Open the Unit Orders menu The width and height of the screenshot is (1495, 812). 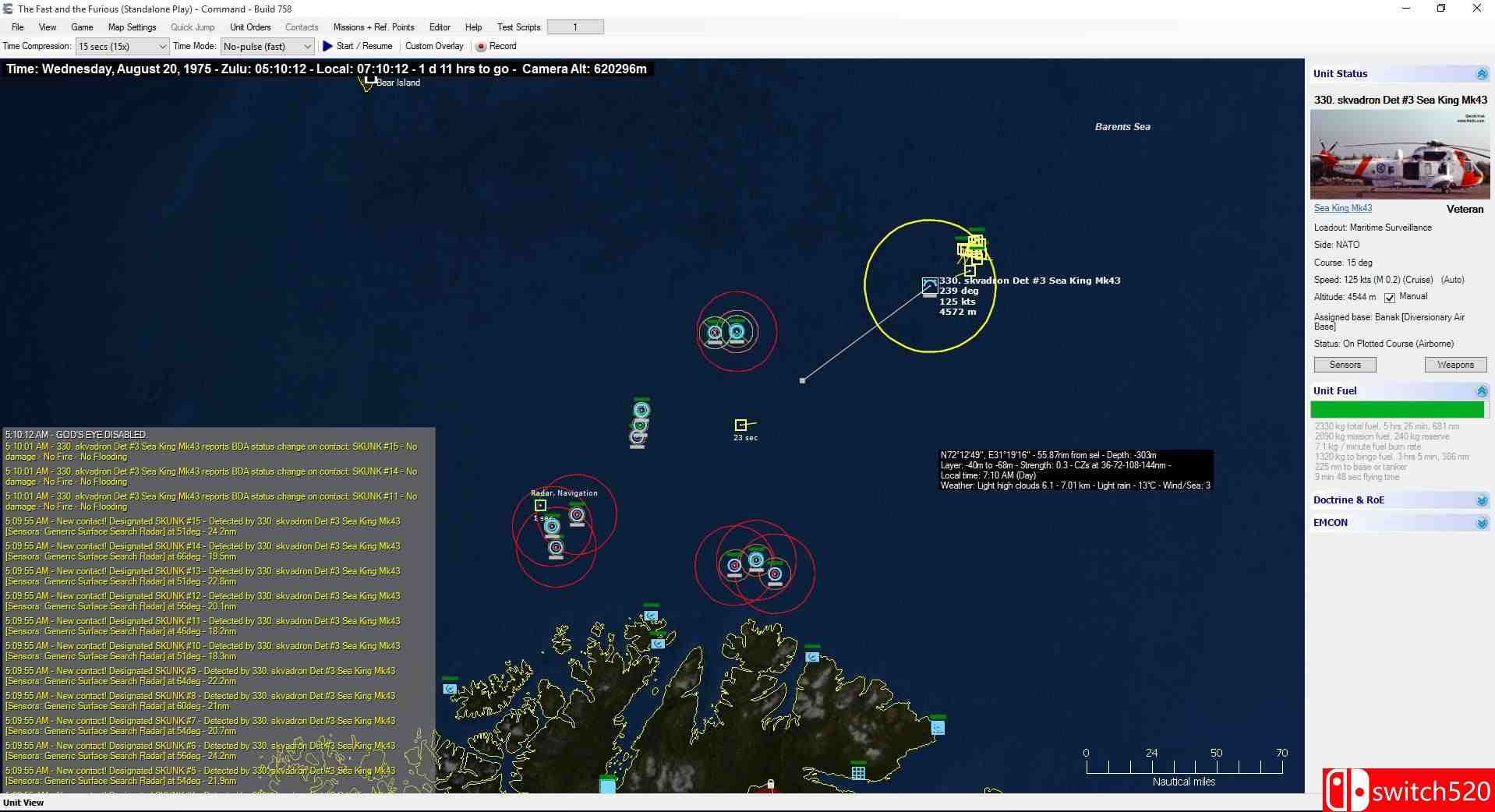point(250,27)
